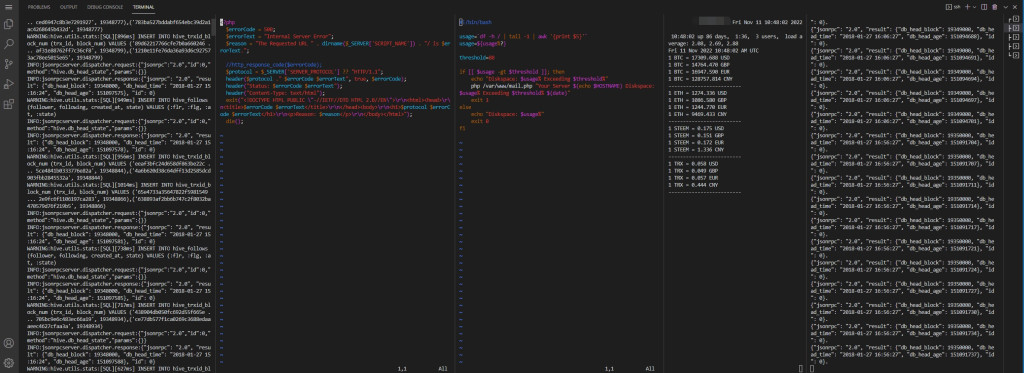The image size is (1024, 373).
Task: Open the Manage gear menu
Action: [8, 363]
